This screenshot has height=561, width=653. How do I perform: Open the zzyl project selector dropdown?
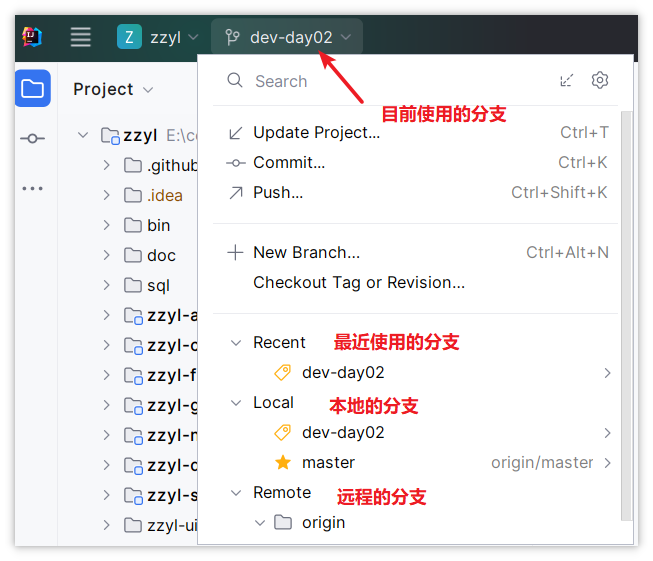point(158,37)
